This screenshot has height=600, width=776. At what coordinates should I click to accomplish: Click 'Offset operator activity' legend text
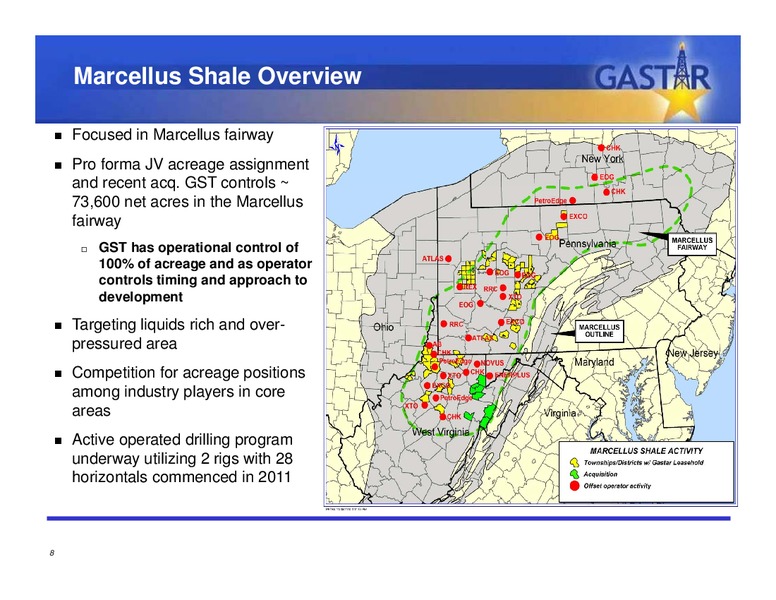pyautogui.click(x=617, y=486)
